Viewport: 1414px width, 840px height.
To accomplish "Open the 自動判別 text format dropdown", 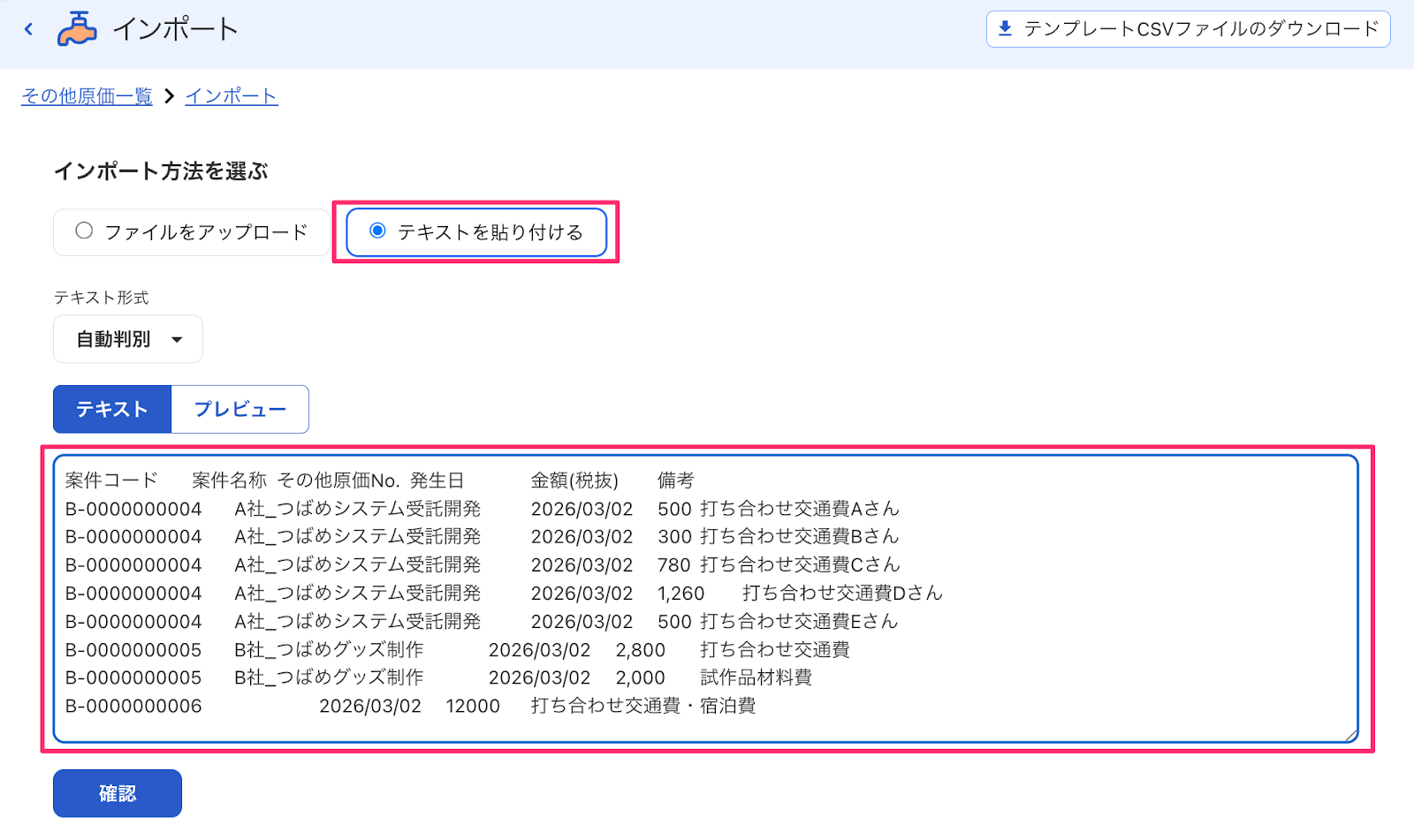I will tap(128, 339).
